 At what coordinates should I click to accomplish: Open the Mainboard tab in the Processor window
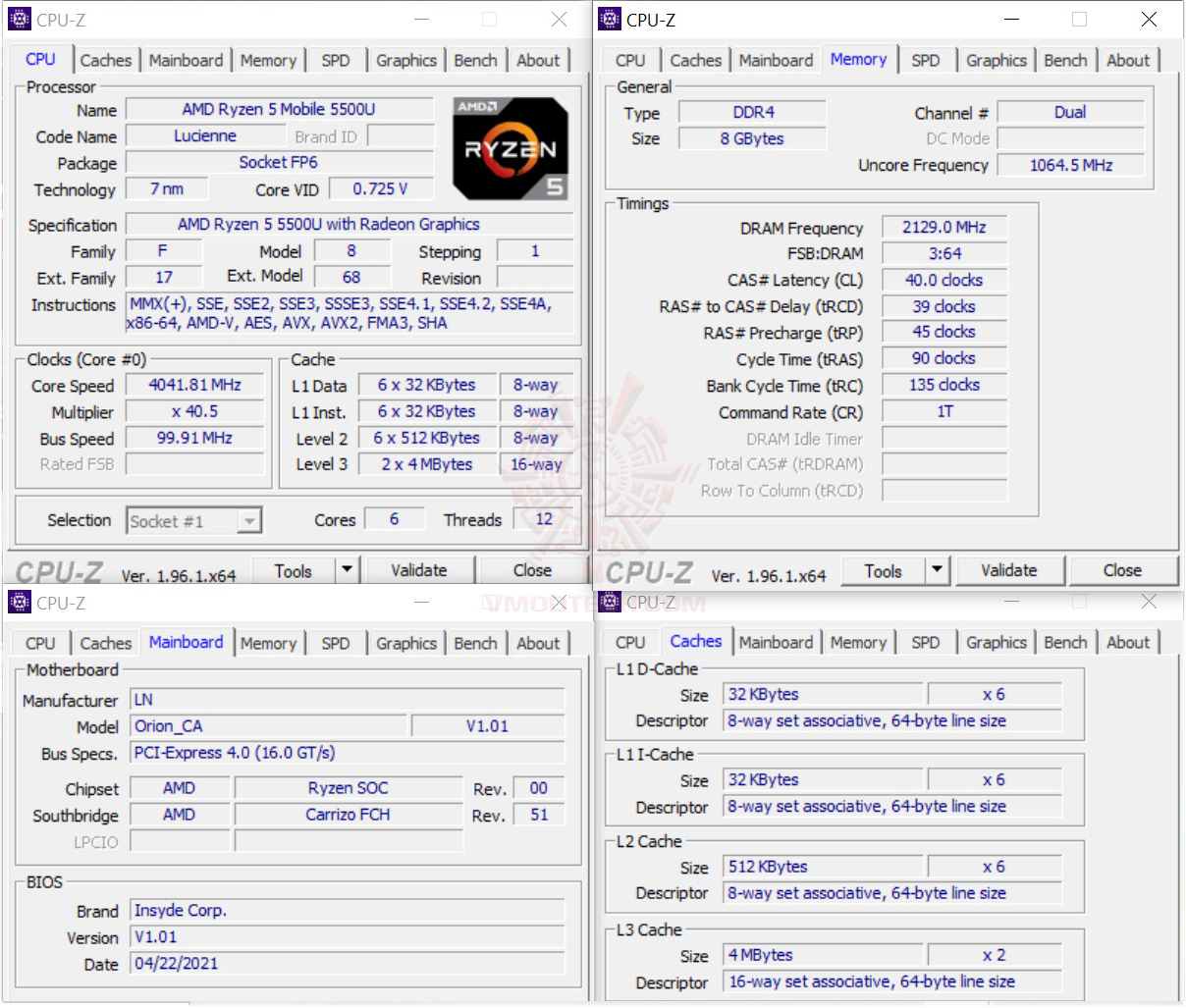click(187, 60)
